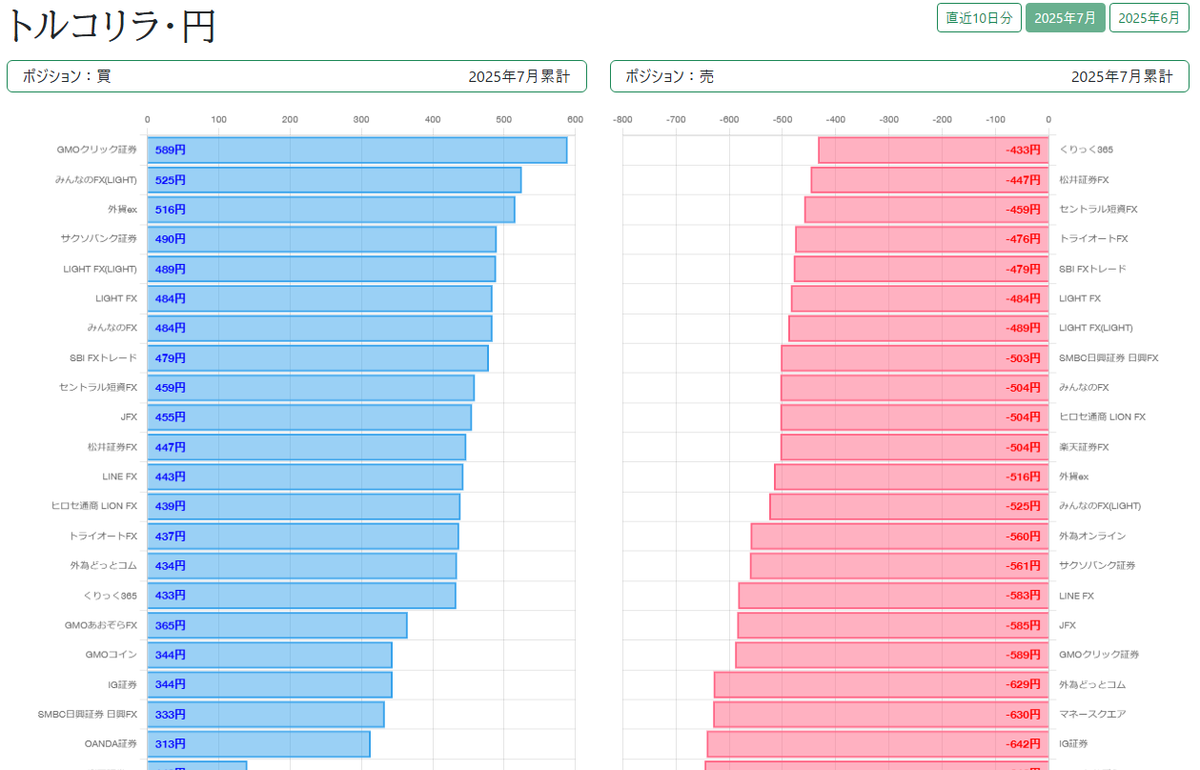
Task: Click the LINE FX label in the sell chart
Action: point(1077,595)
